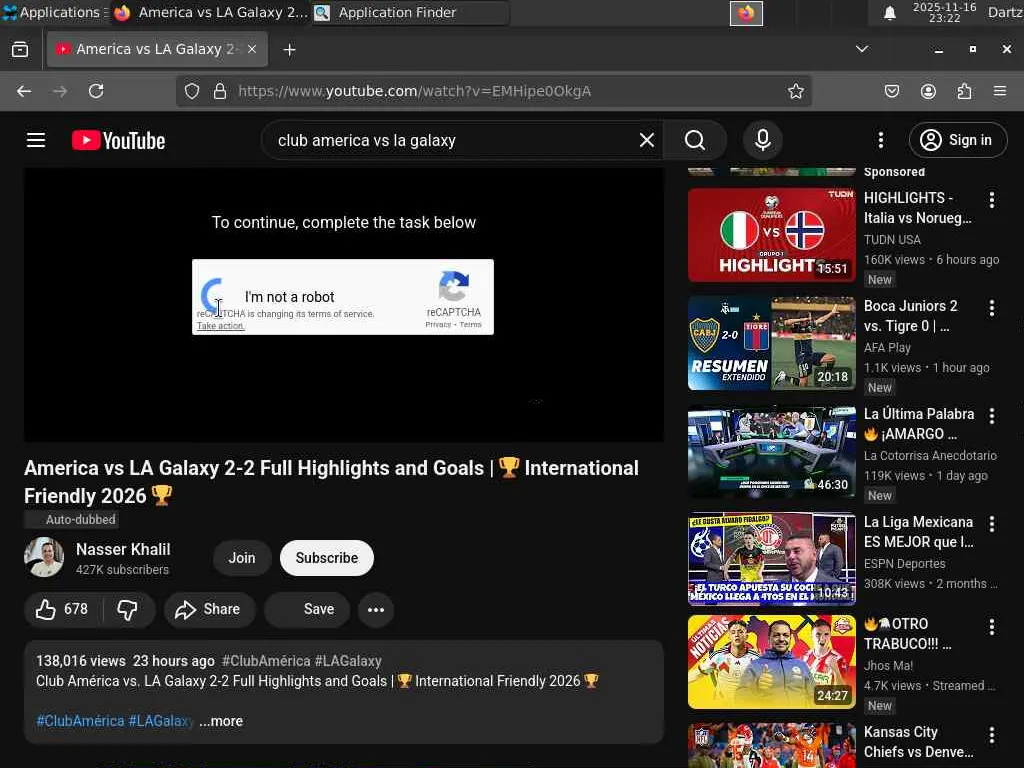This screenshot has height=768, width=1024.
Task: Subscribe to Nasser Khalil
Action: (x=327, y=558)
